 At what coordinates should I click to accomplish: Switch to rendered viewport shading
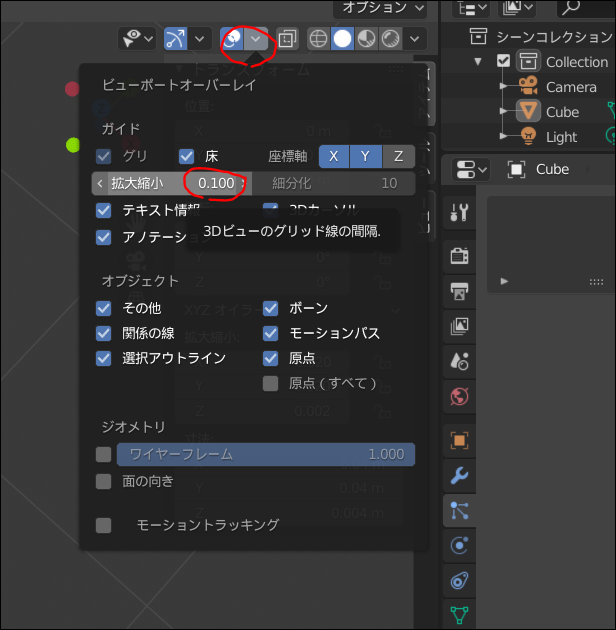tap(390, 39)
